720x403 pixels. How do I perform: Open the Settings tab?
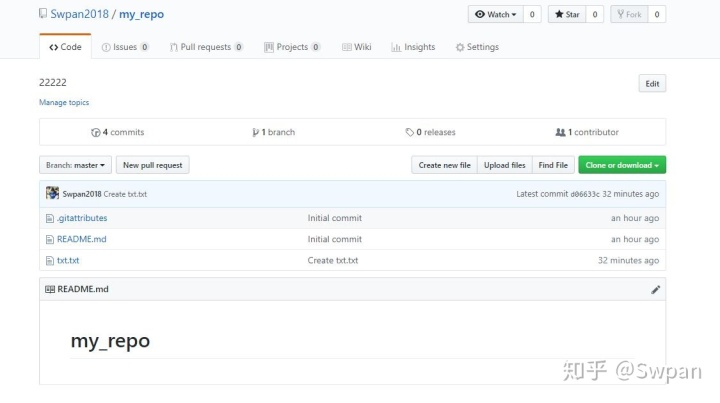(x=477, y=47)
